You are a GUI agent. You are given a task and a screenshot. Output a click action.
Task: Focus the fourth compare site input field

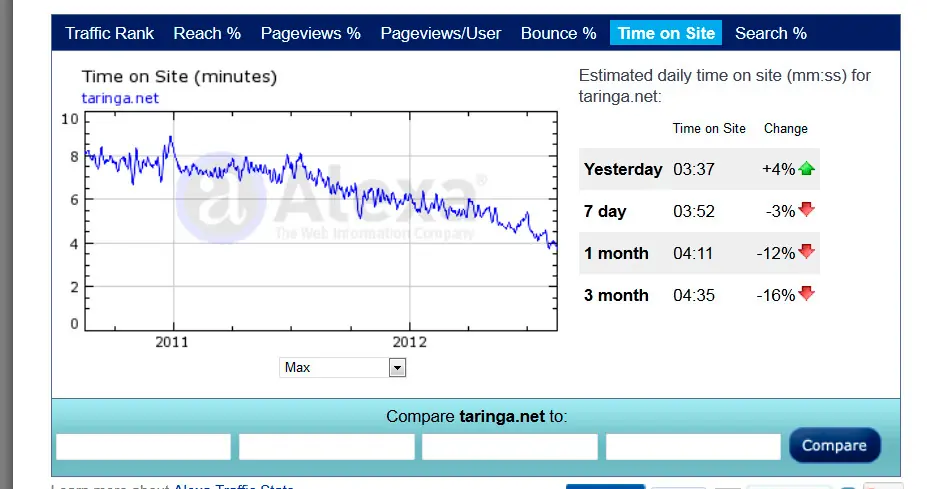pos(693,446)
